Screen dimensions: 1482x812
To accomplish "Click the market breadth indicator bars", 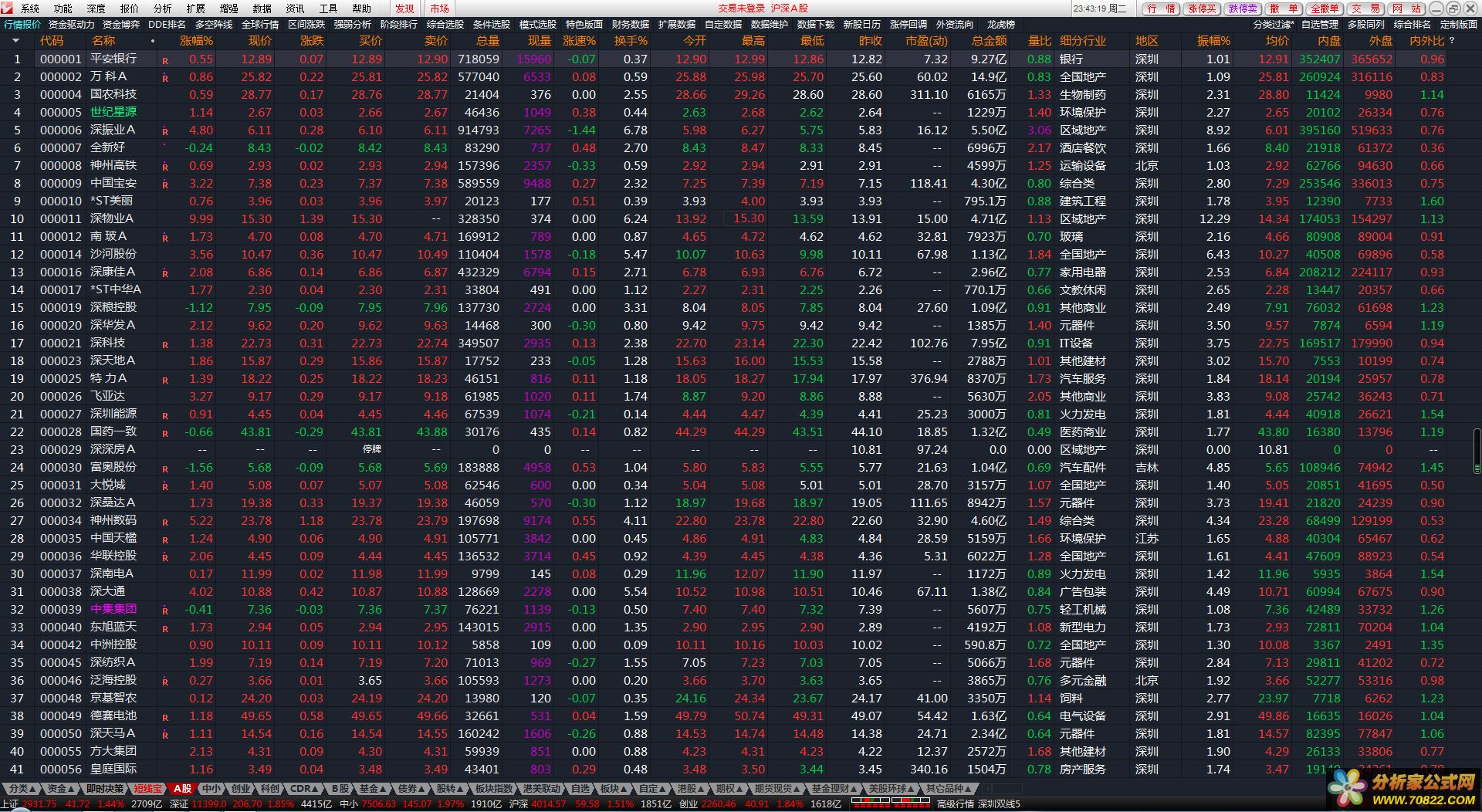I will (x=890, y=803).
